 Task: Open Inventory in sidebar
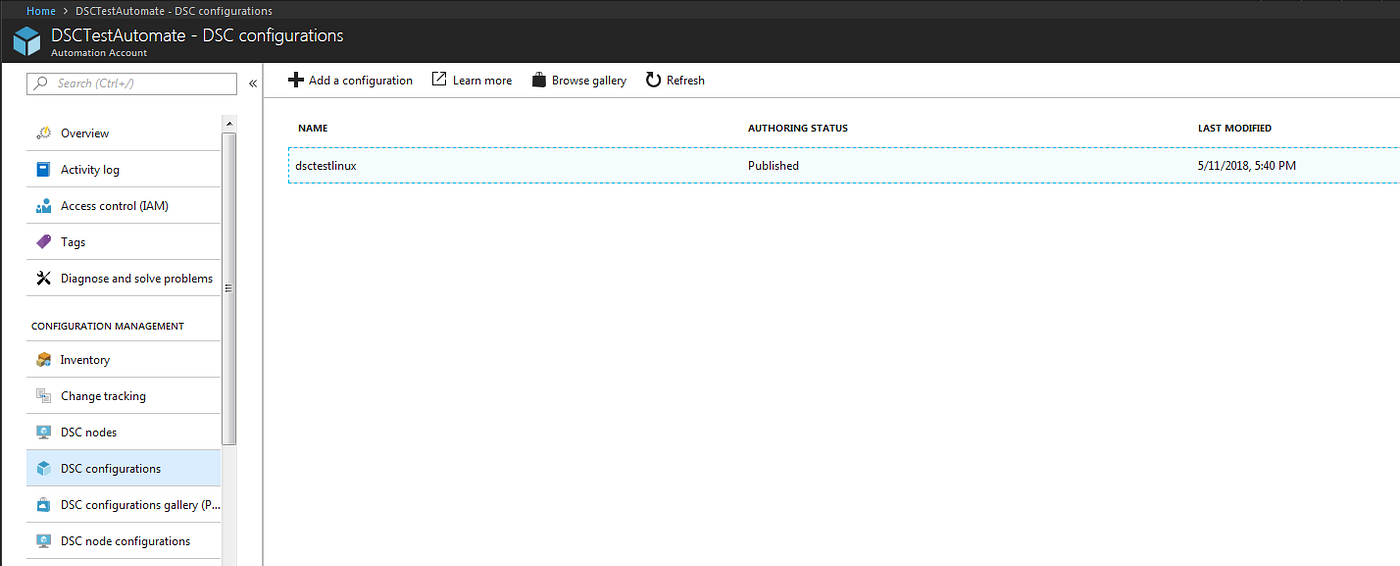tap(123, 360)
